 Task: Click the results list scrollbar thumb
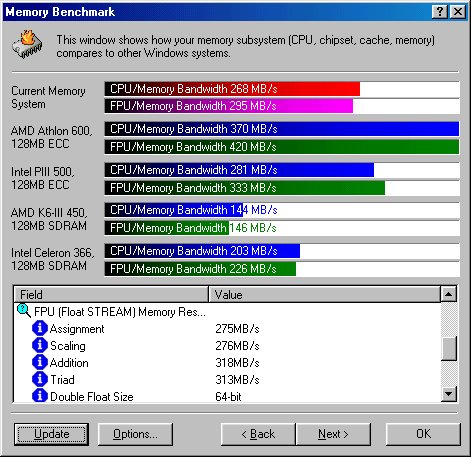point(449,349)
